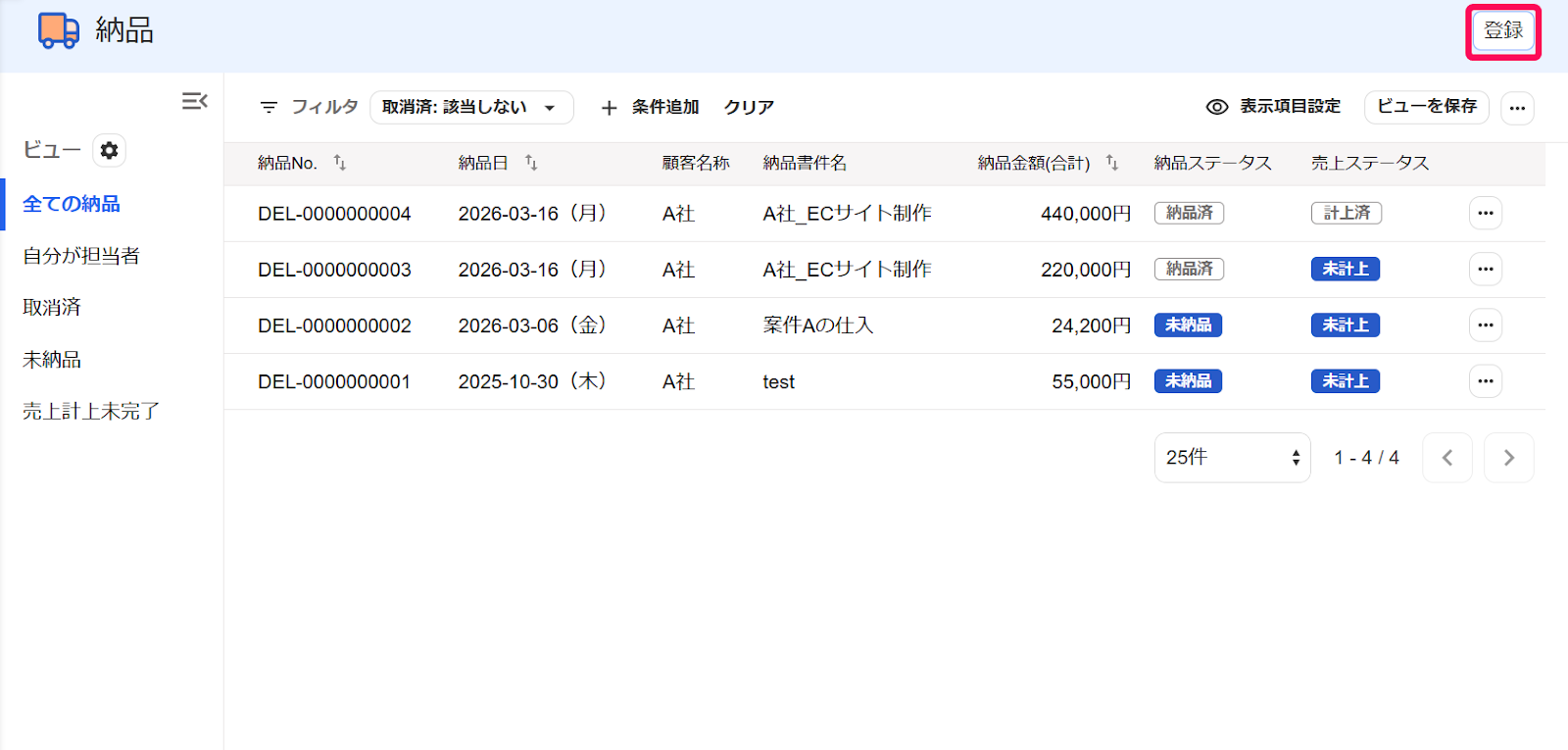Go to the next page with the right chevron

pyautogui.click(x=1509, y=458)
